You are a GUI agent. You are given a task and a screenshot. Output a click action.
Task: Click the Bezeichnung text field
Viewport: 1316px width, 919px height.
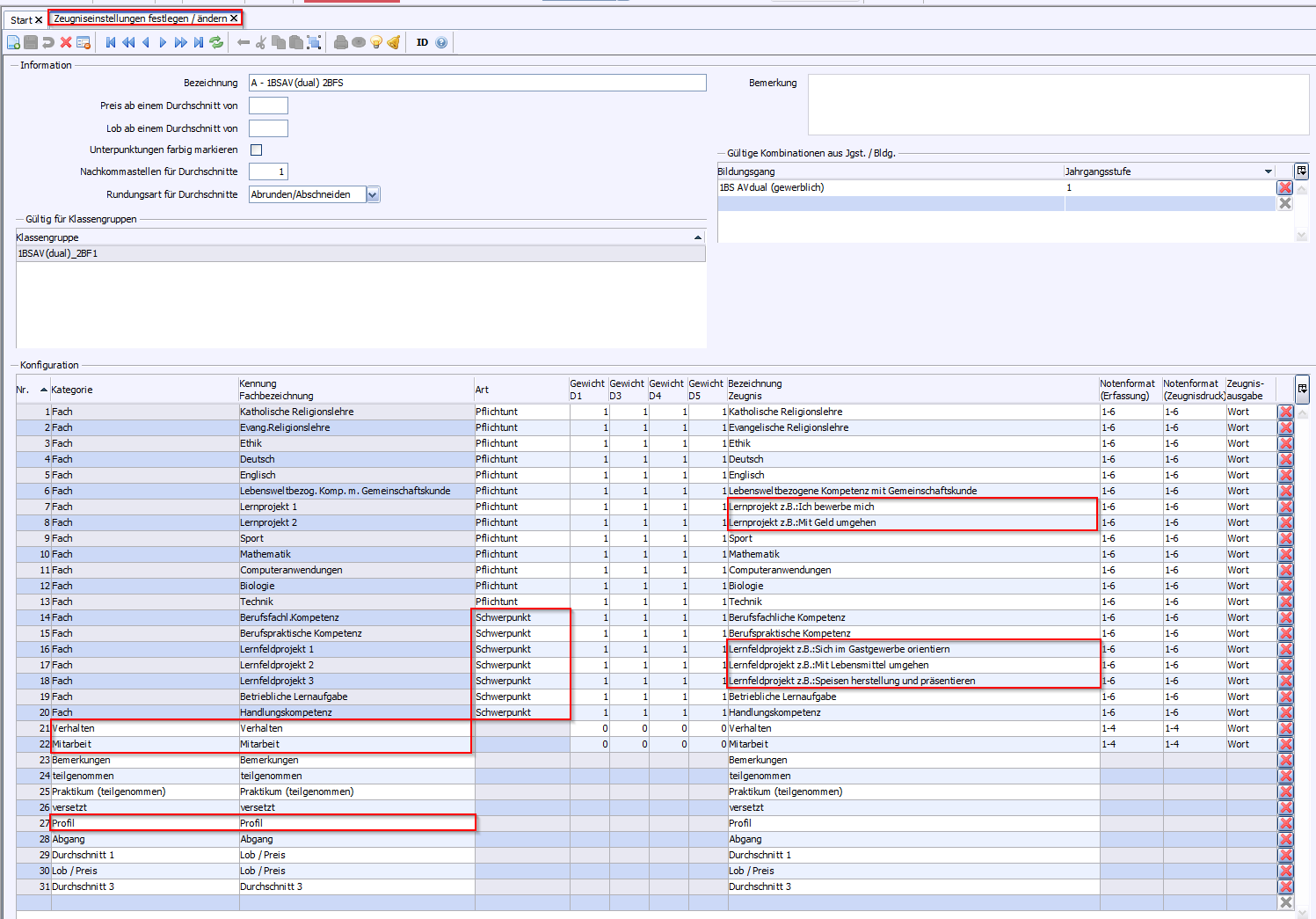click(476, 83)
